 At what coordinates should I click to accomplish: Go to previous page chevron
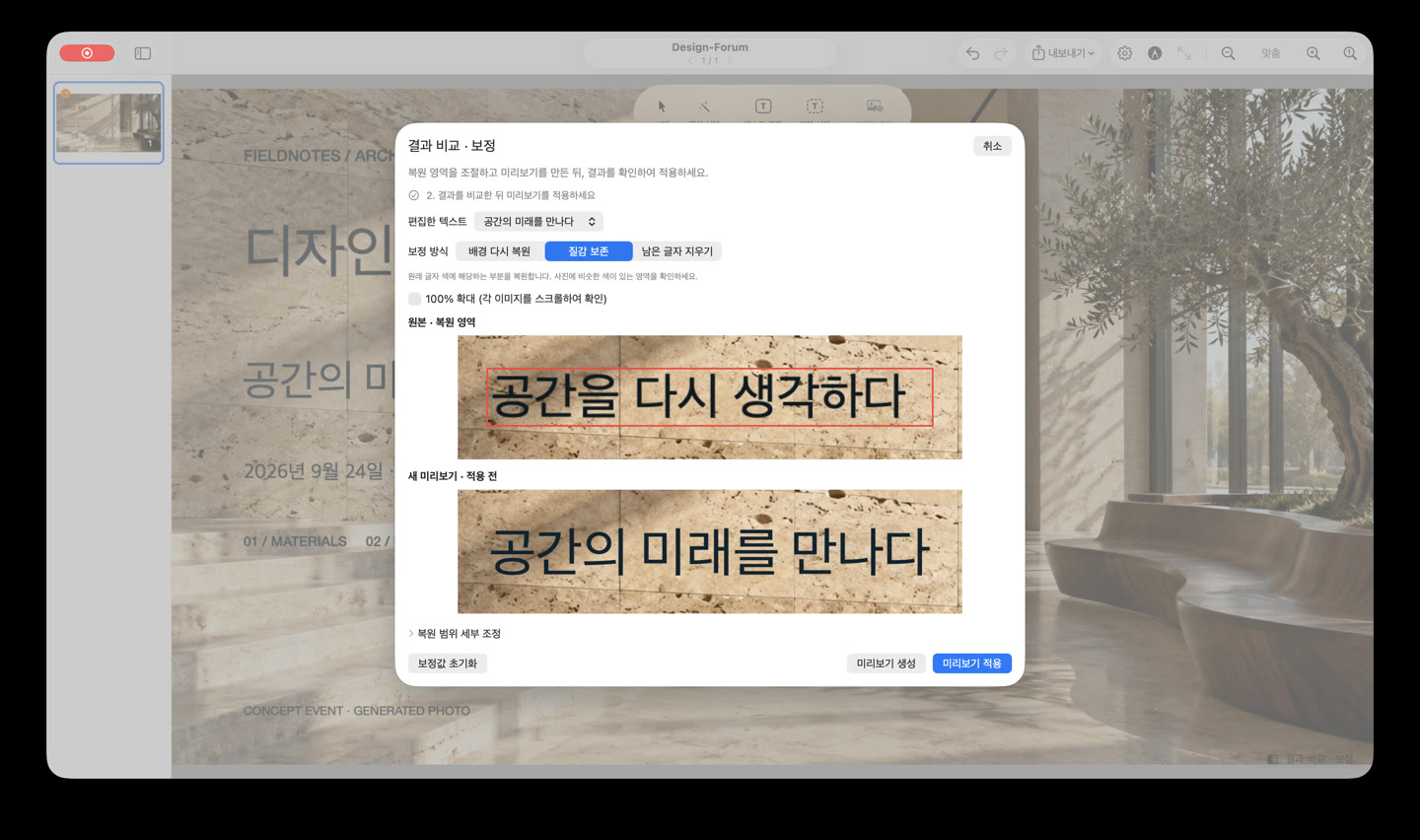pyautogui.click(x=689, y=61)
